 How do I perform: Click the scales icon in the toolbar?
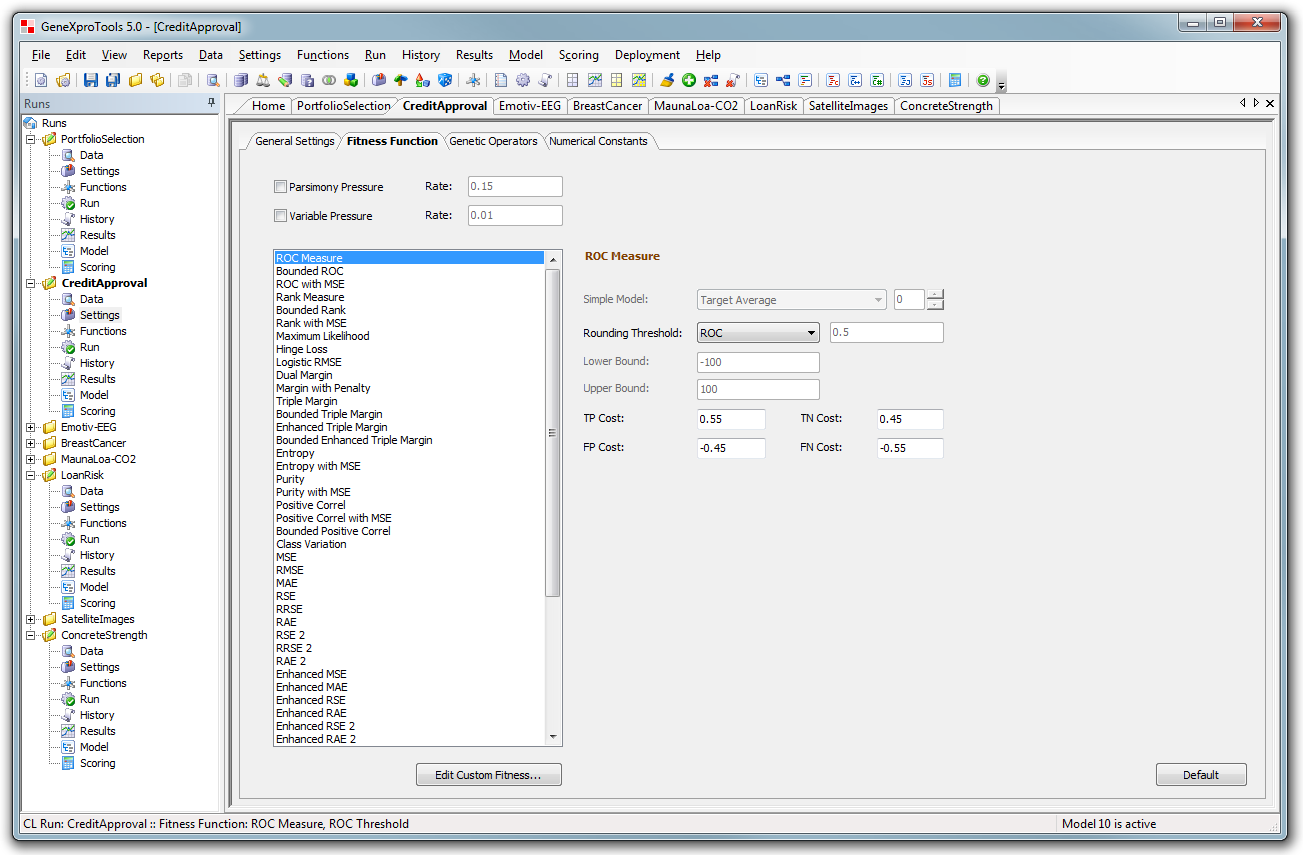(x=263, y=81)
